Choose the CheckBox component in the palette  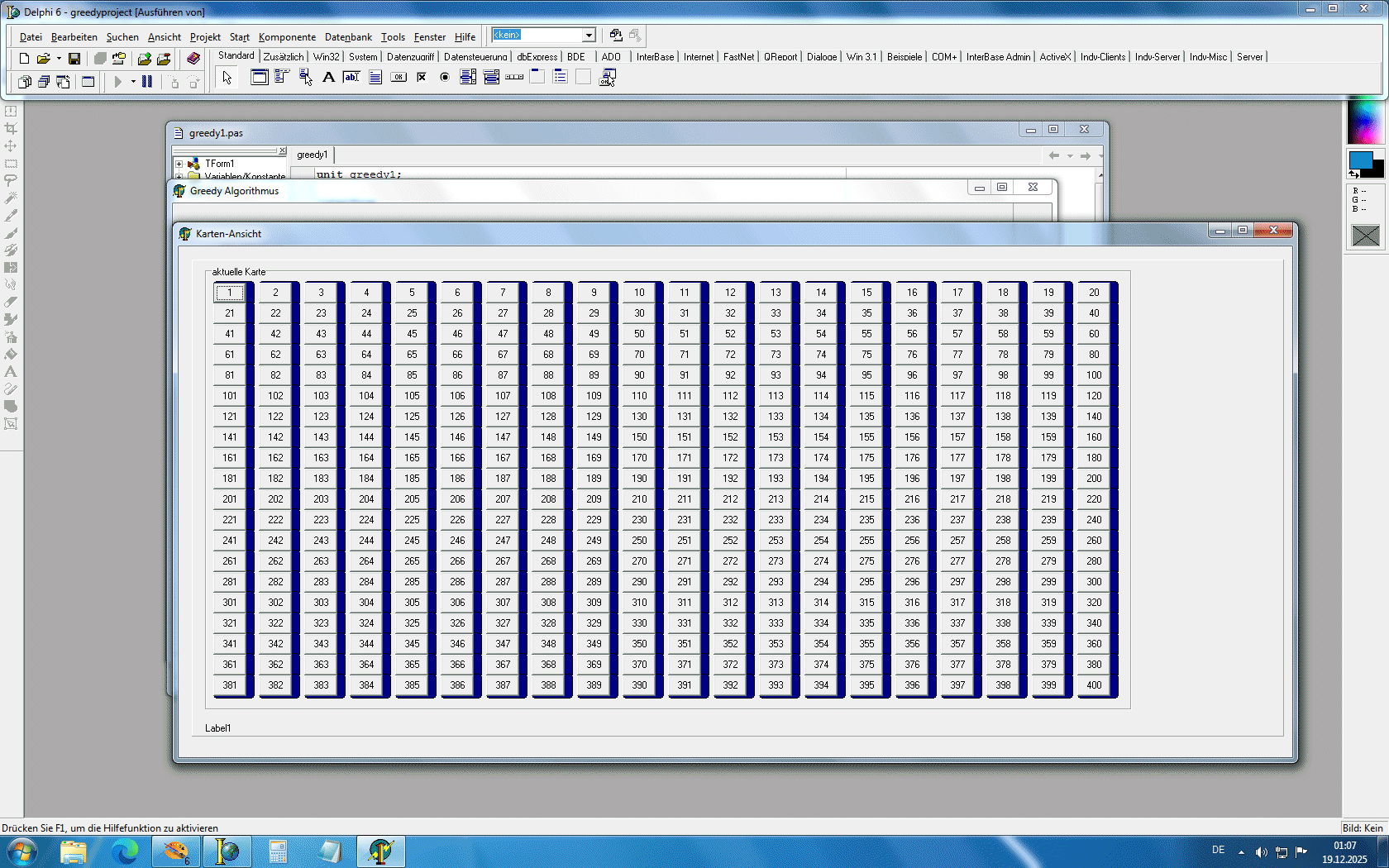(x=422, y=78)
